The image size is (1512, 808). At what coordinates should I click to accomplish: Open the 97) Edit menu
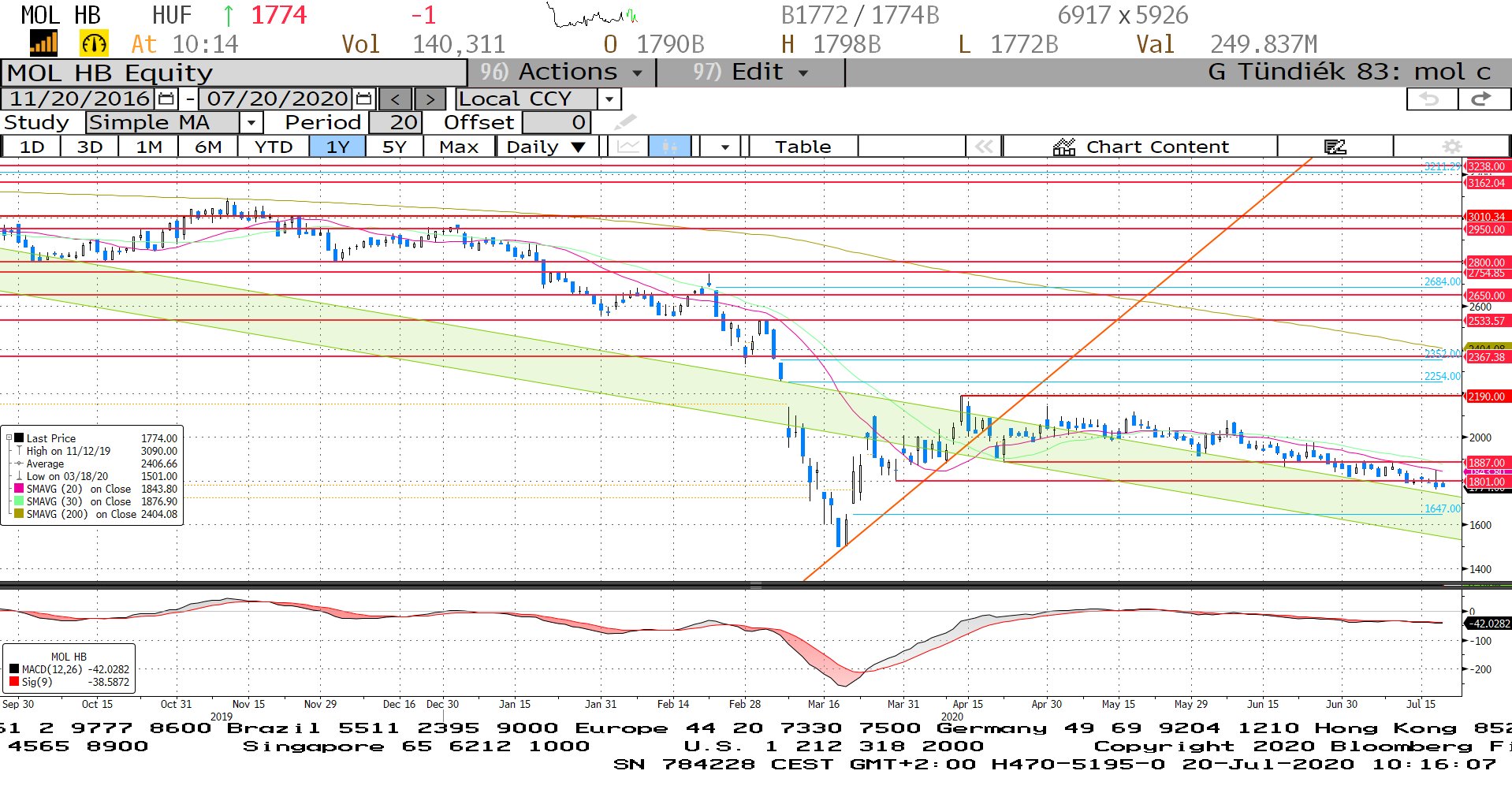click(x=749, y=73)
